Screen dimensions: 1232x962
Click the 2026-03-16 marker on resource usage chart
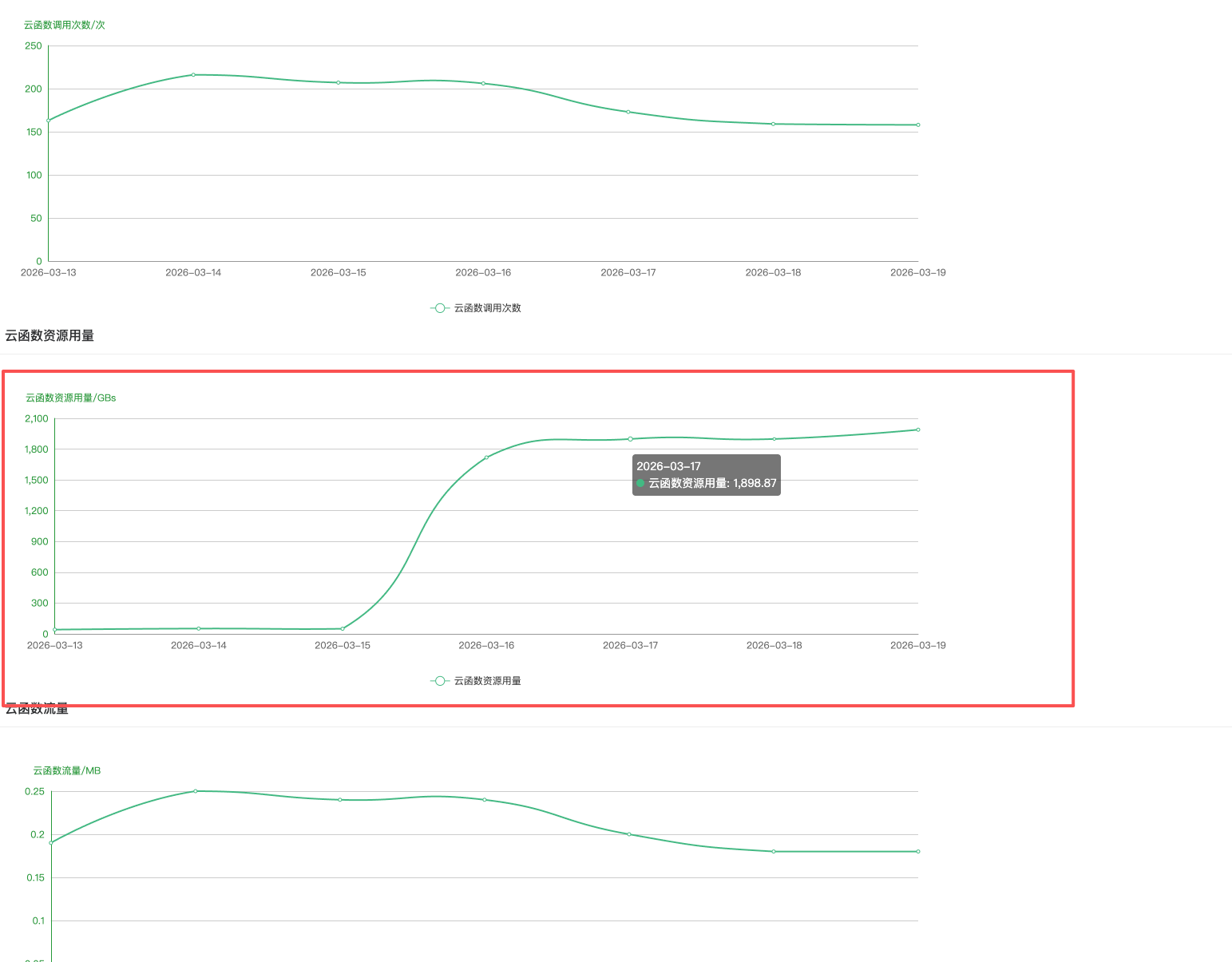[486, 457]
